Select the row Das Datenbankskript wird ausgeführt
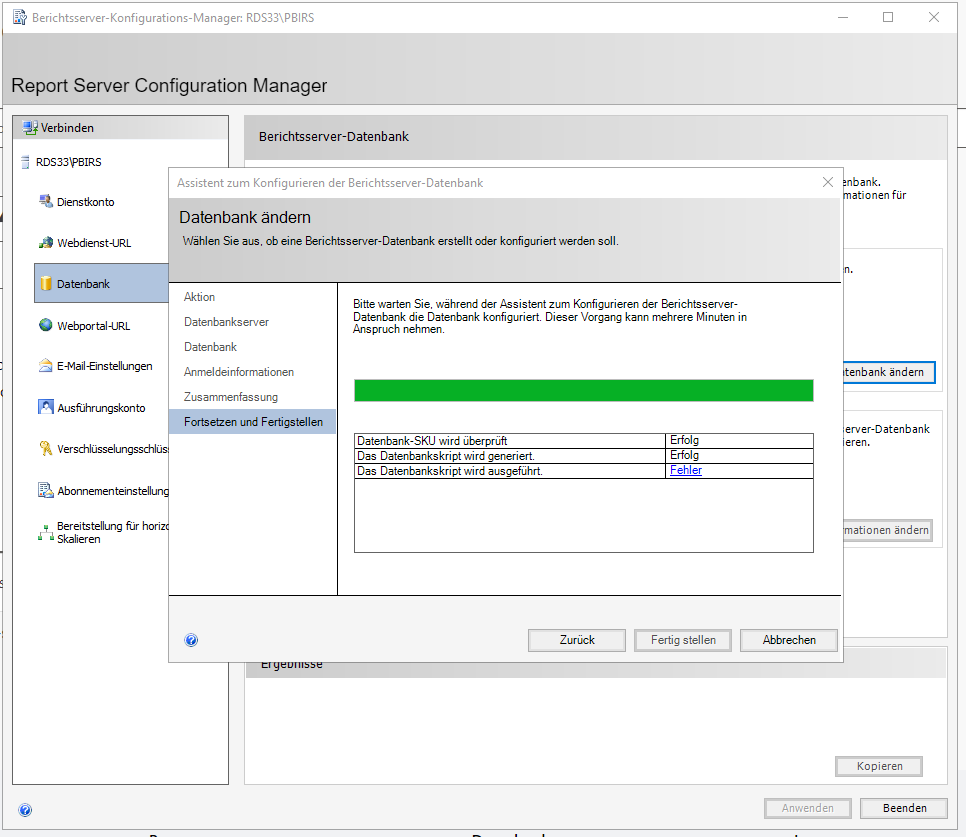The image size is (966, 837). 583,471
